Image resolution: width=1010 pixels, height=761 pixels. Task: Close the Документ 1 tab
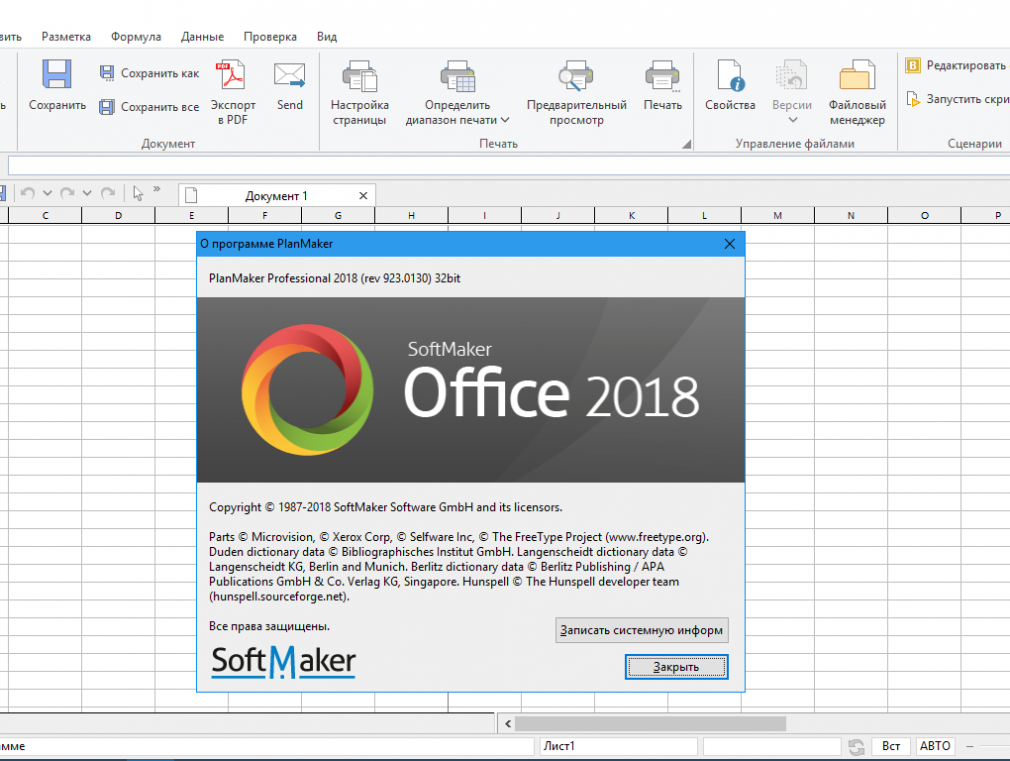363,196
